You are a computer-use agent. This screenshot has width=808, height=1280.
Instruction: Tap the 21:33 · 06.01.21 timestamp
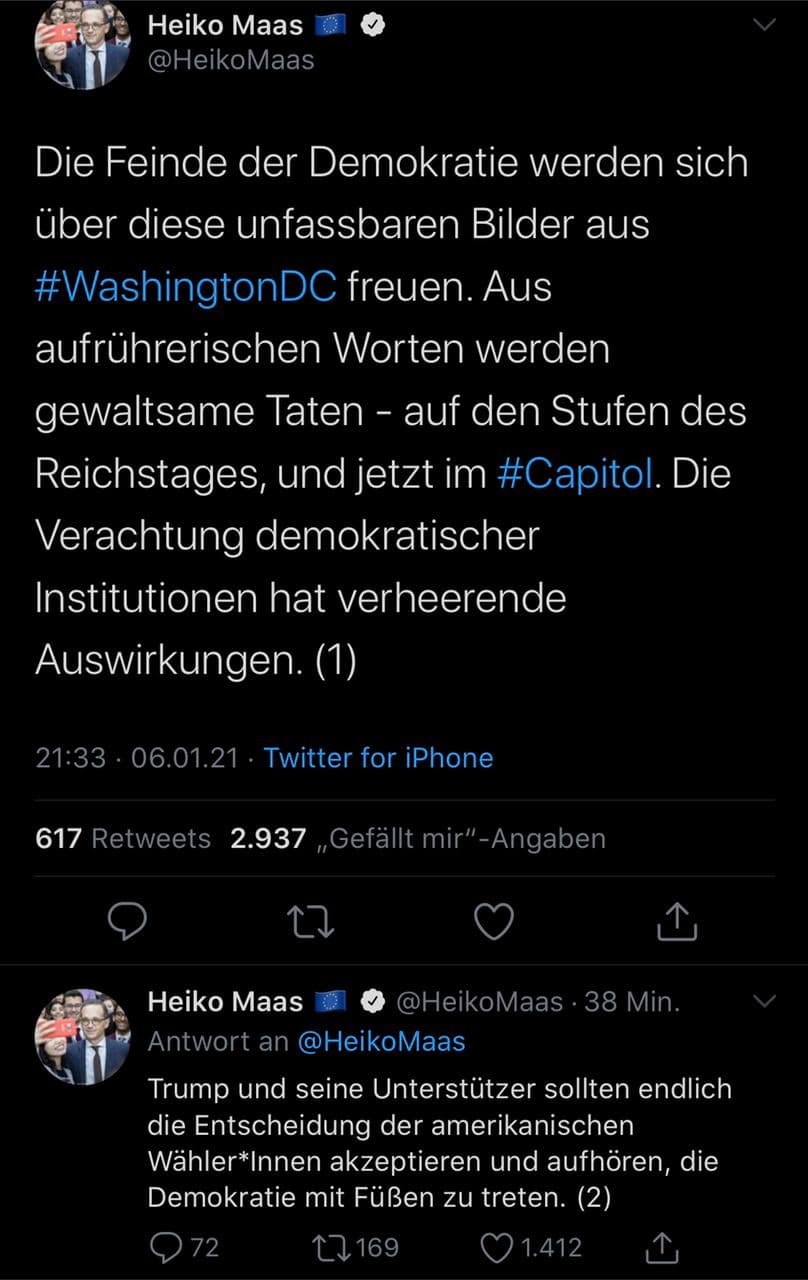tap(137, 757)
